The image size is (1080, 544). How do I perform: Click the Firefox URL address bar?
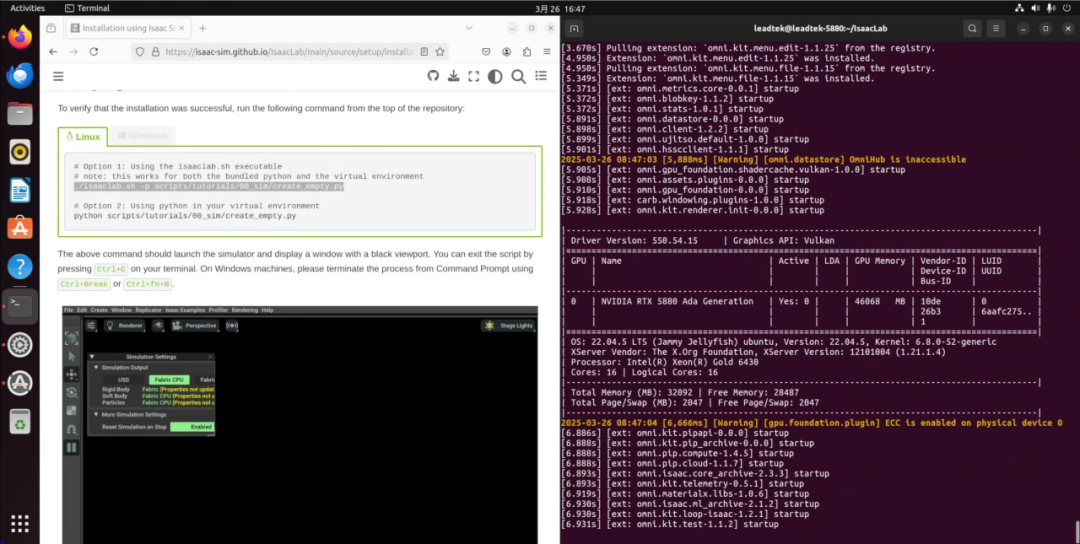point(288,52)
